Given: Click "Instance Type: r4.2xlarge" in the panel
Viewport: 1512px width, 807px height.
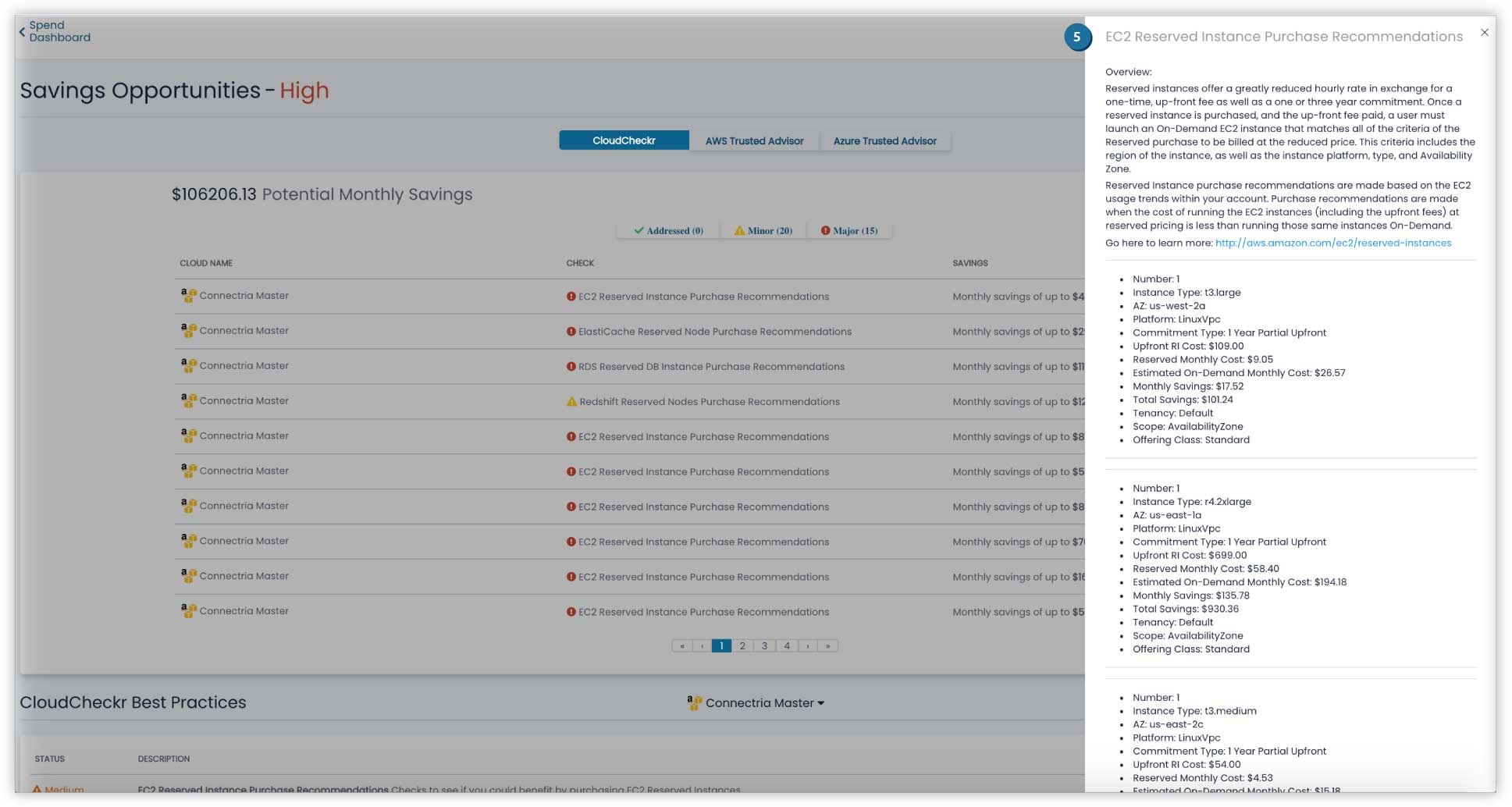Looking at the screenshot, I should (x=1192, y=502).
